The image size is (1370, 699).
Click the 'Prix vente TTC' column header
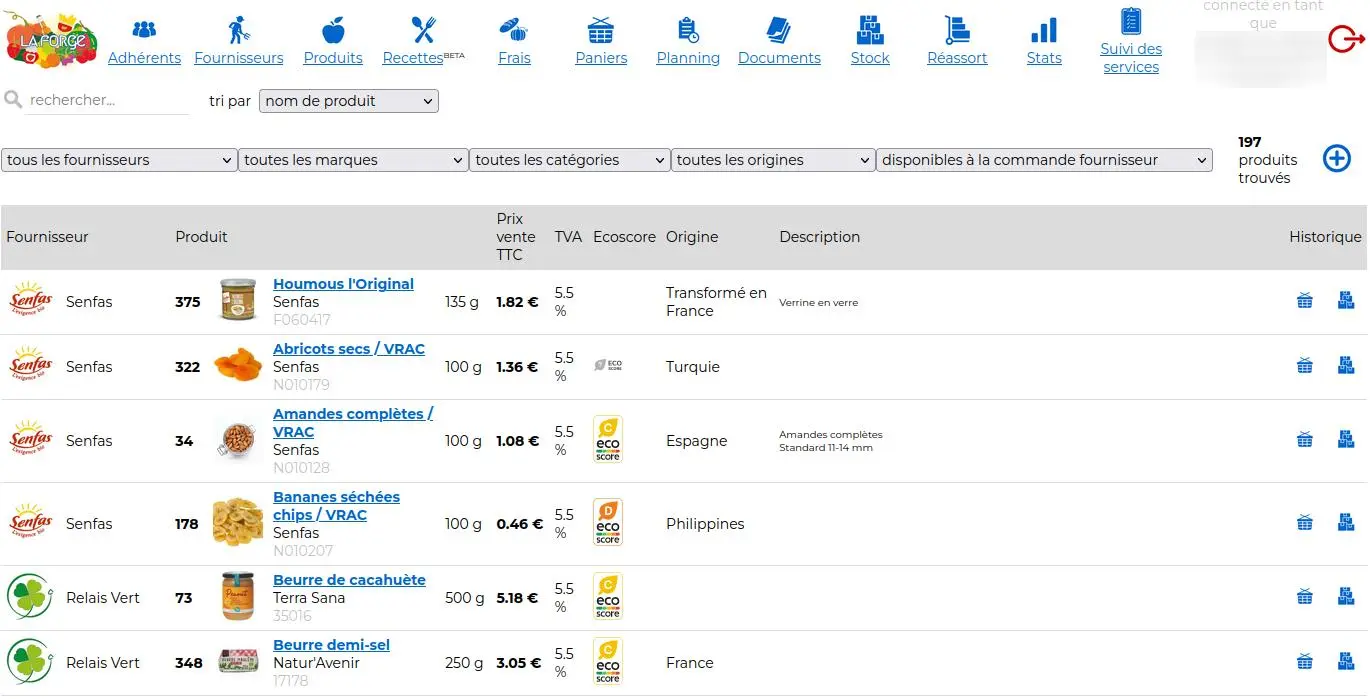(516, 237)
